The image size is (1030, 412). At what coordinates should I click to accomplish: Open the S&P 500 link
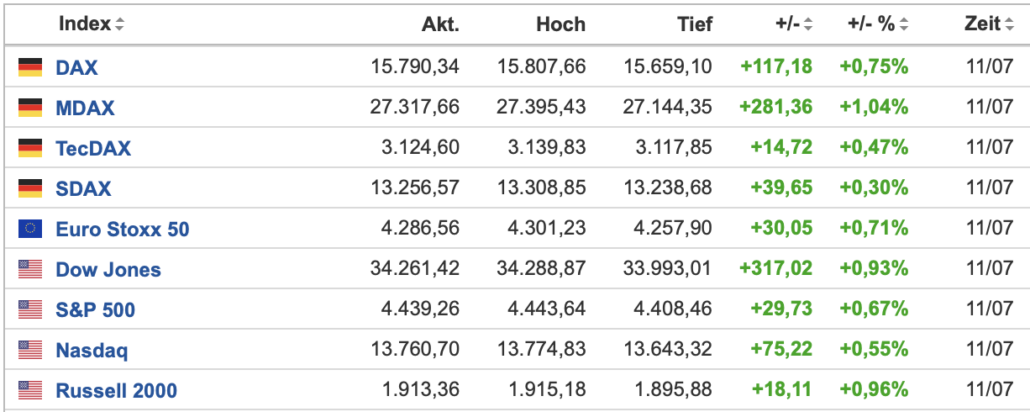[95, 309]
